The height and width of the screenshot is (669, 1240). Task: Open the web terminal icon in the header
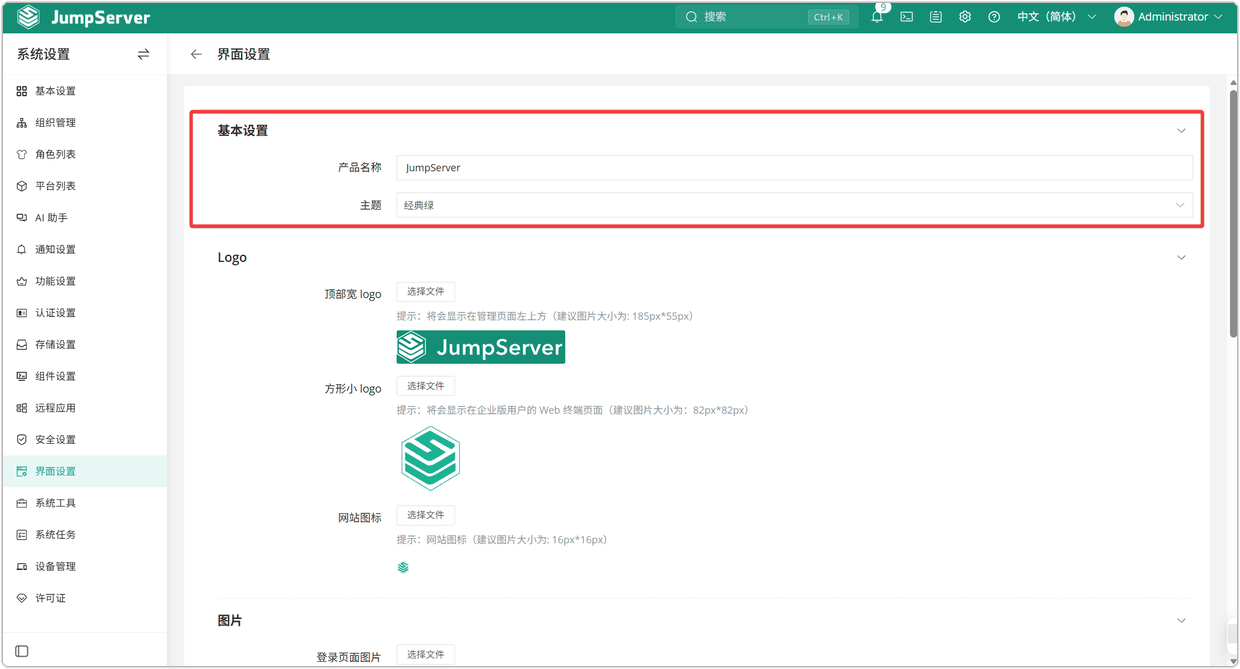[x=907, y=17]
